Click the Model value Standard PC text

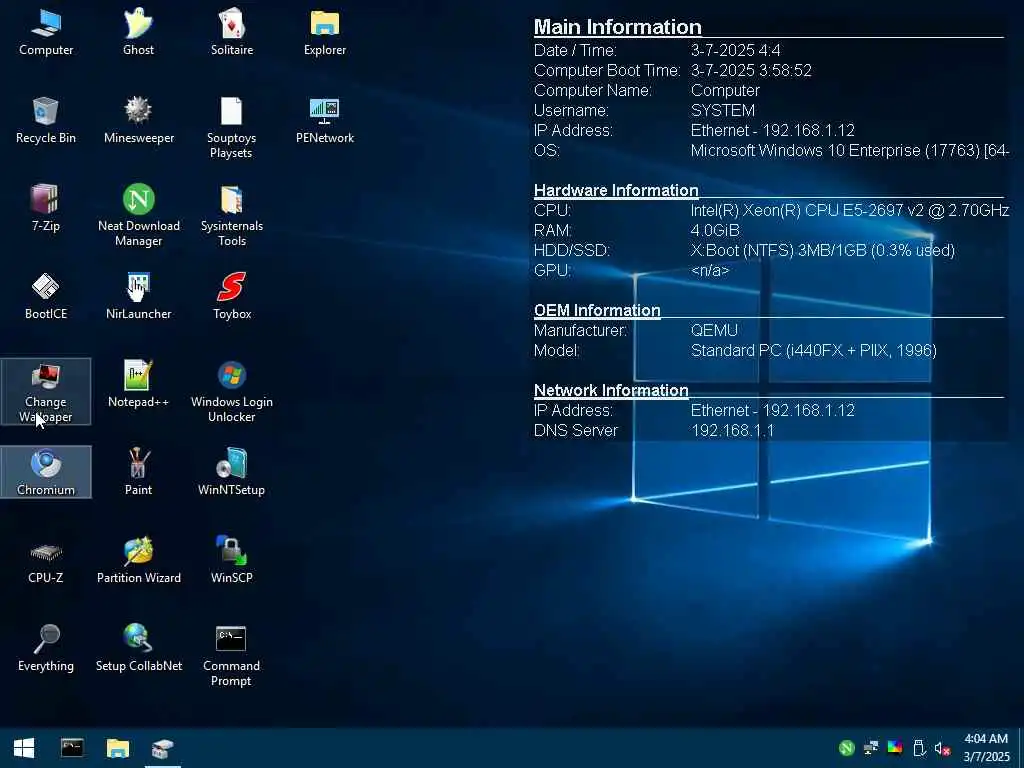814,351
